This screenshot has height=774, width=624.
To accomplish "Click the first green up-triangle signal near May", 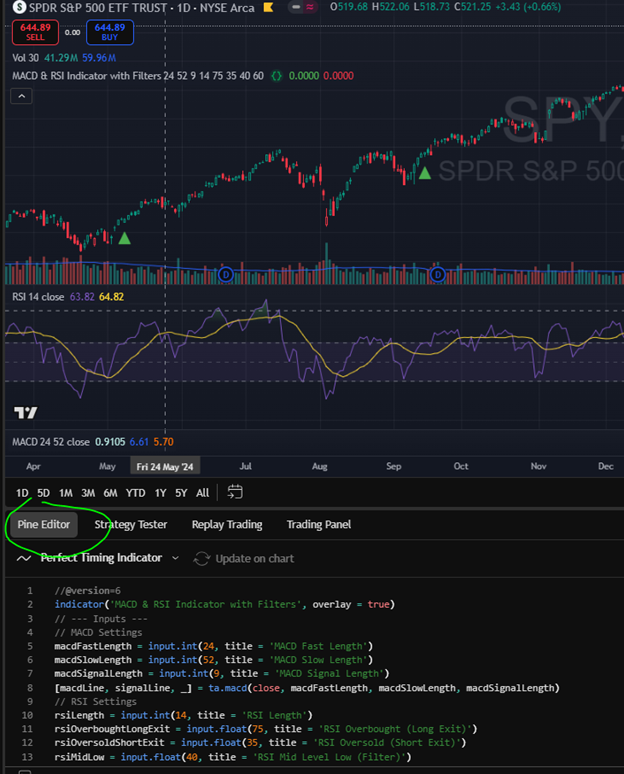I will coord(124,238).
